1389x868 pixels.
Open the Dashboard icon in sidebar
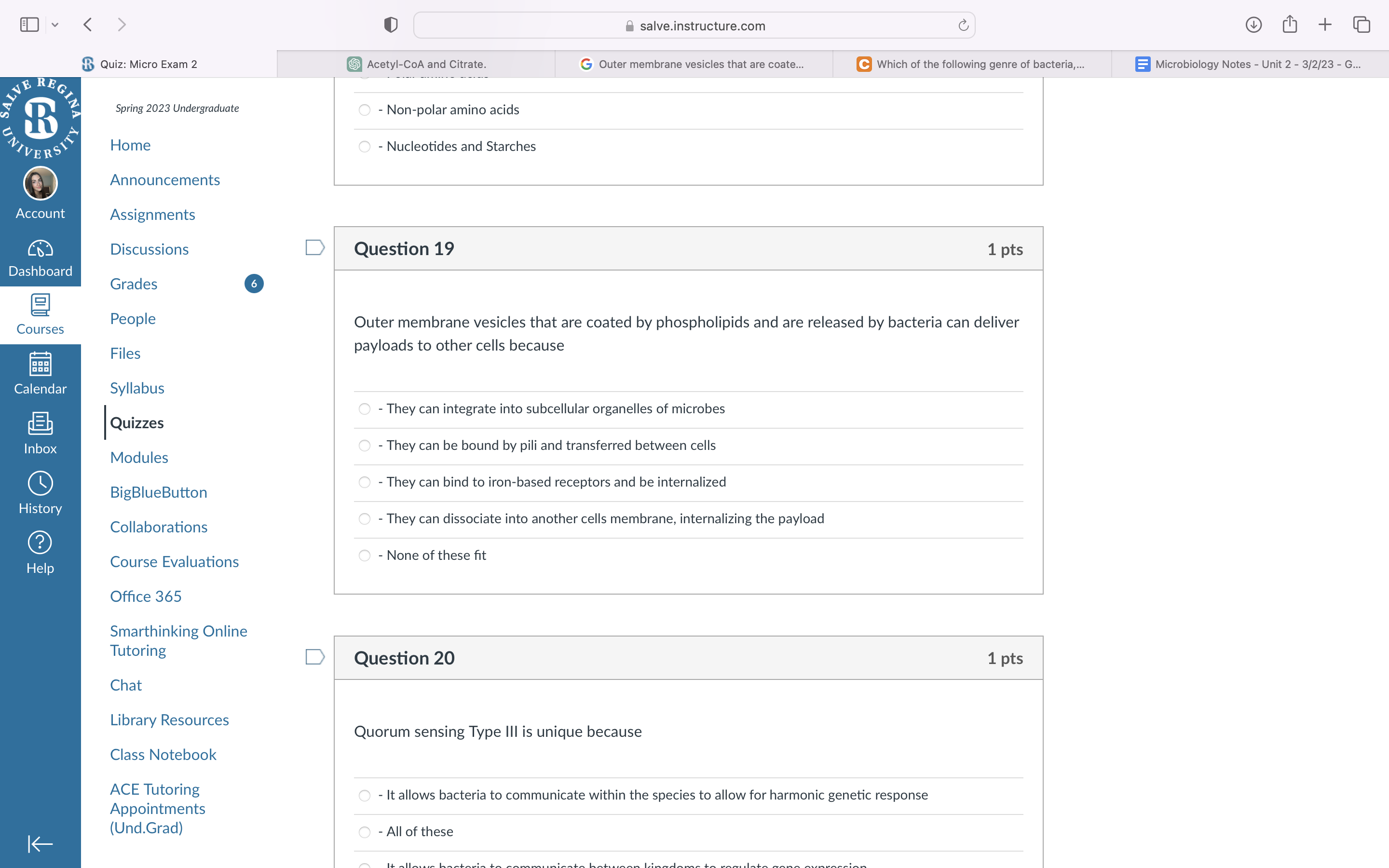point(40,249)
